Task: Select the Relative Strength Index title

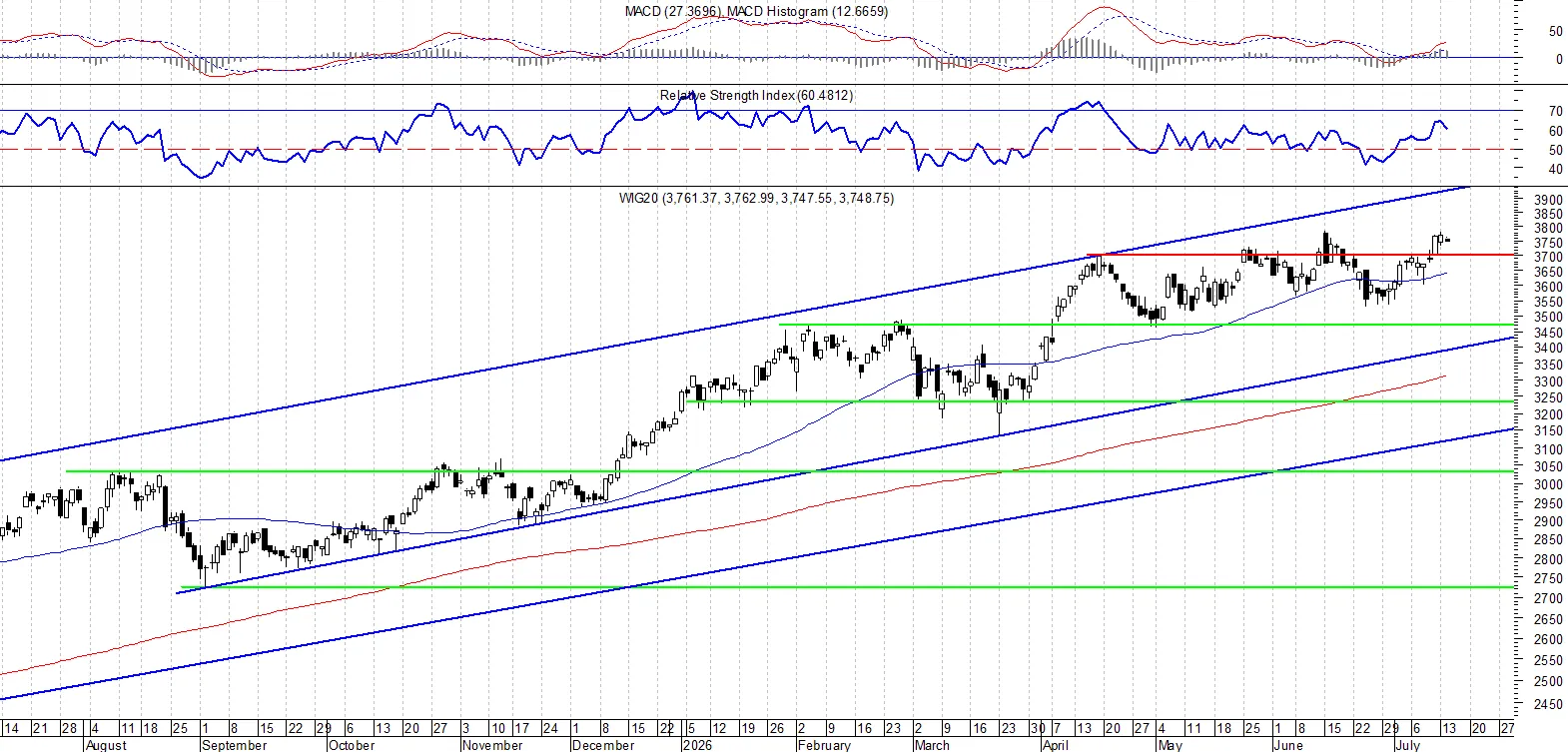Action: 756,95
